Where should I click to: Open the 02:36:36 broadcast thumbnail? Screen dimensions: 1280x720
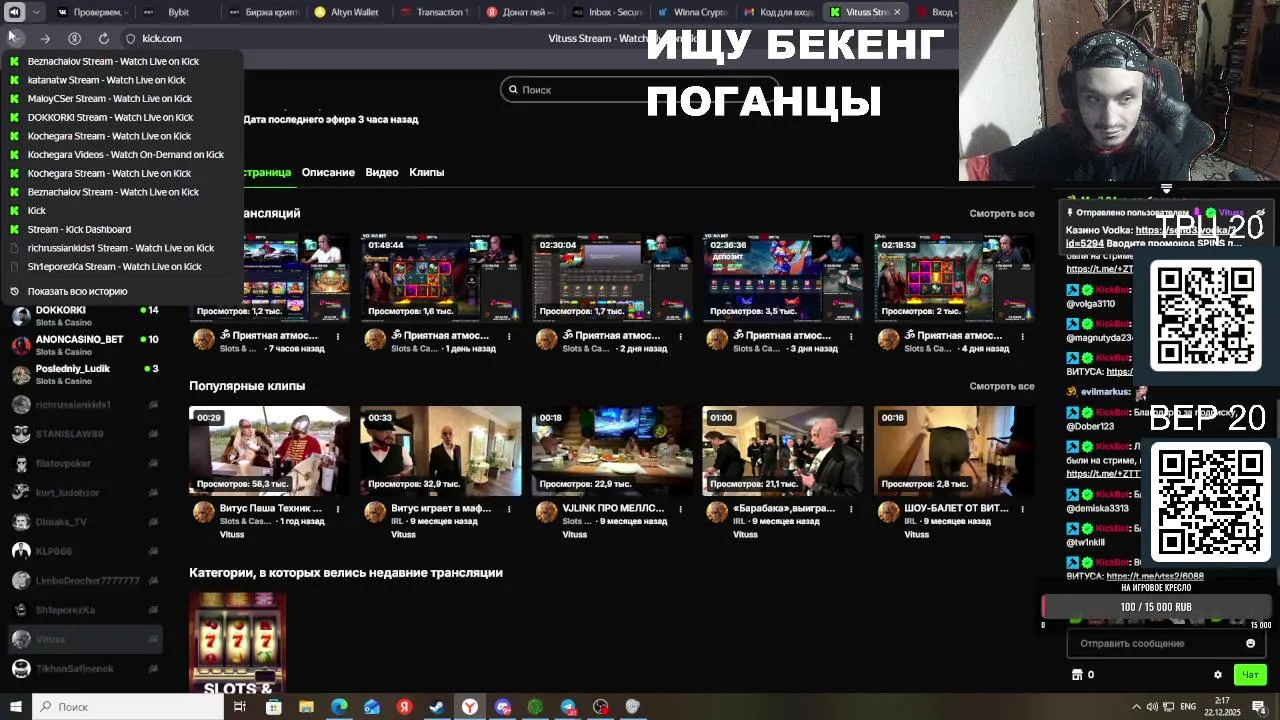coord(782,278)
